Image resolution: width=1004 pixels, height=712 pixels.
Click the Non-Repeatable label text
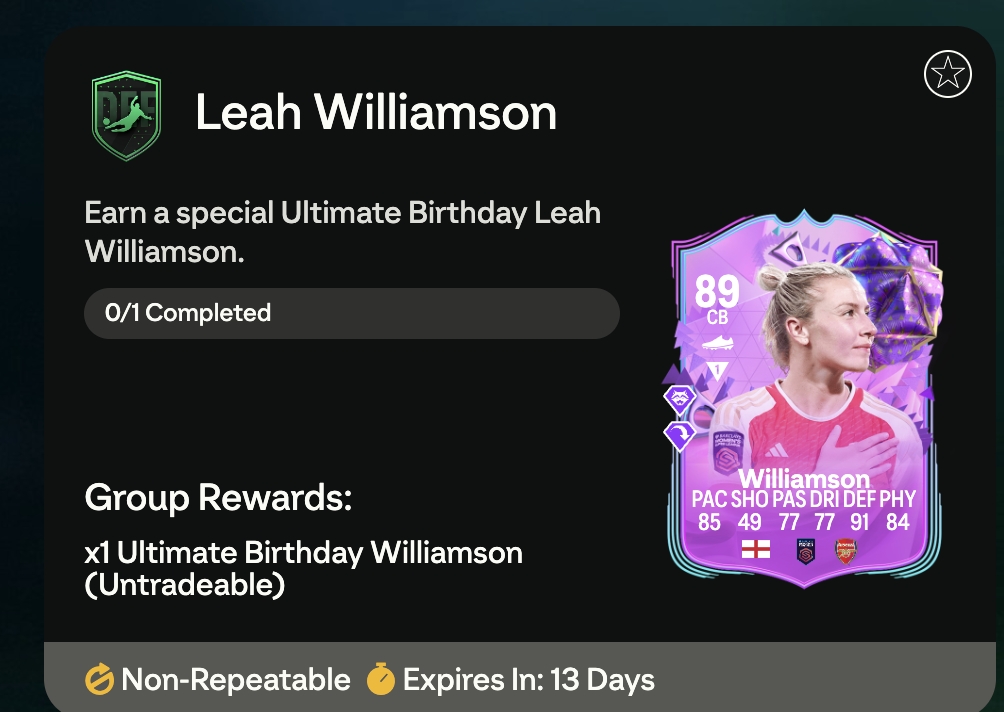click(x=236, y=680)
